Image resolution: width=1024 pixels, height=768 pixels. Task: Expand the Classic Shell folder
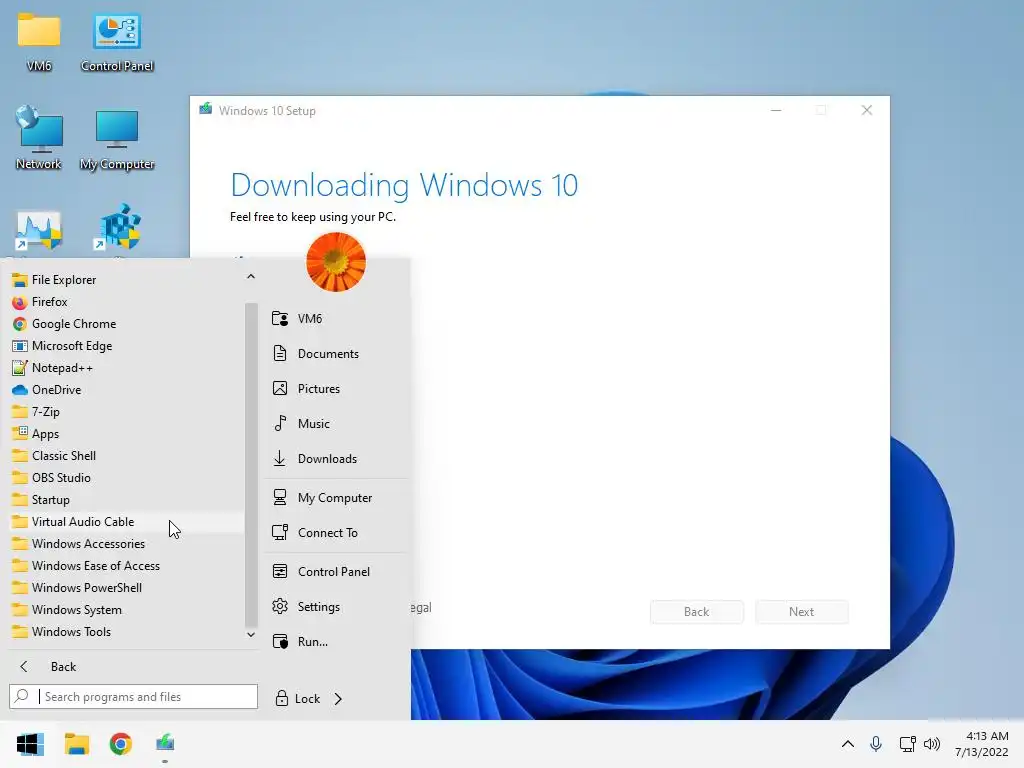[127, 456]
